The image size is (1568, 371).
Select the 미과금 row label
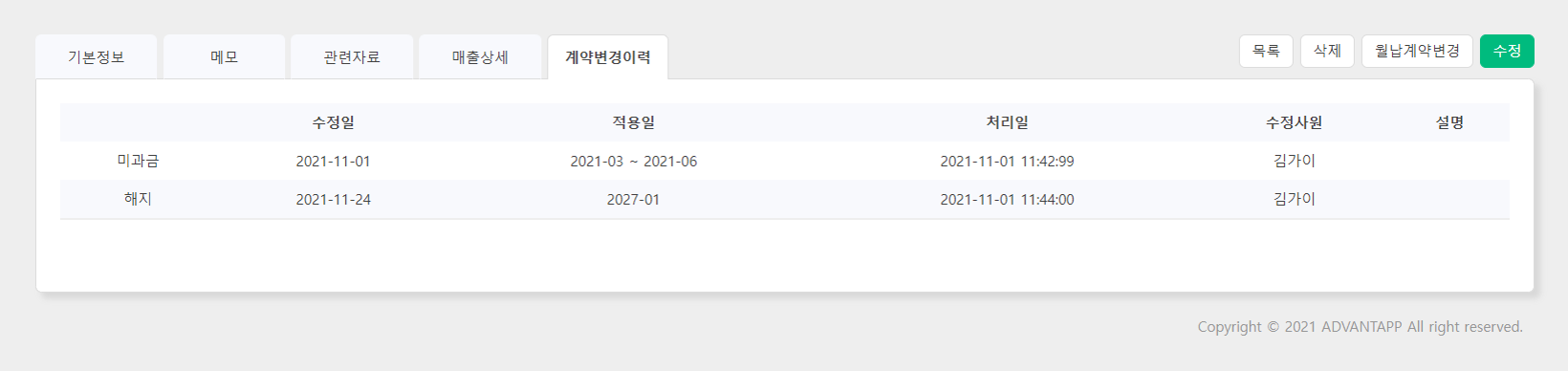tap(138, 161)
